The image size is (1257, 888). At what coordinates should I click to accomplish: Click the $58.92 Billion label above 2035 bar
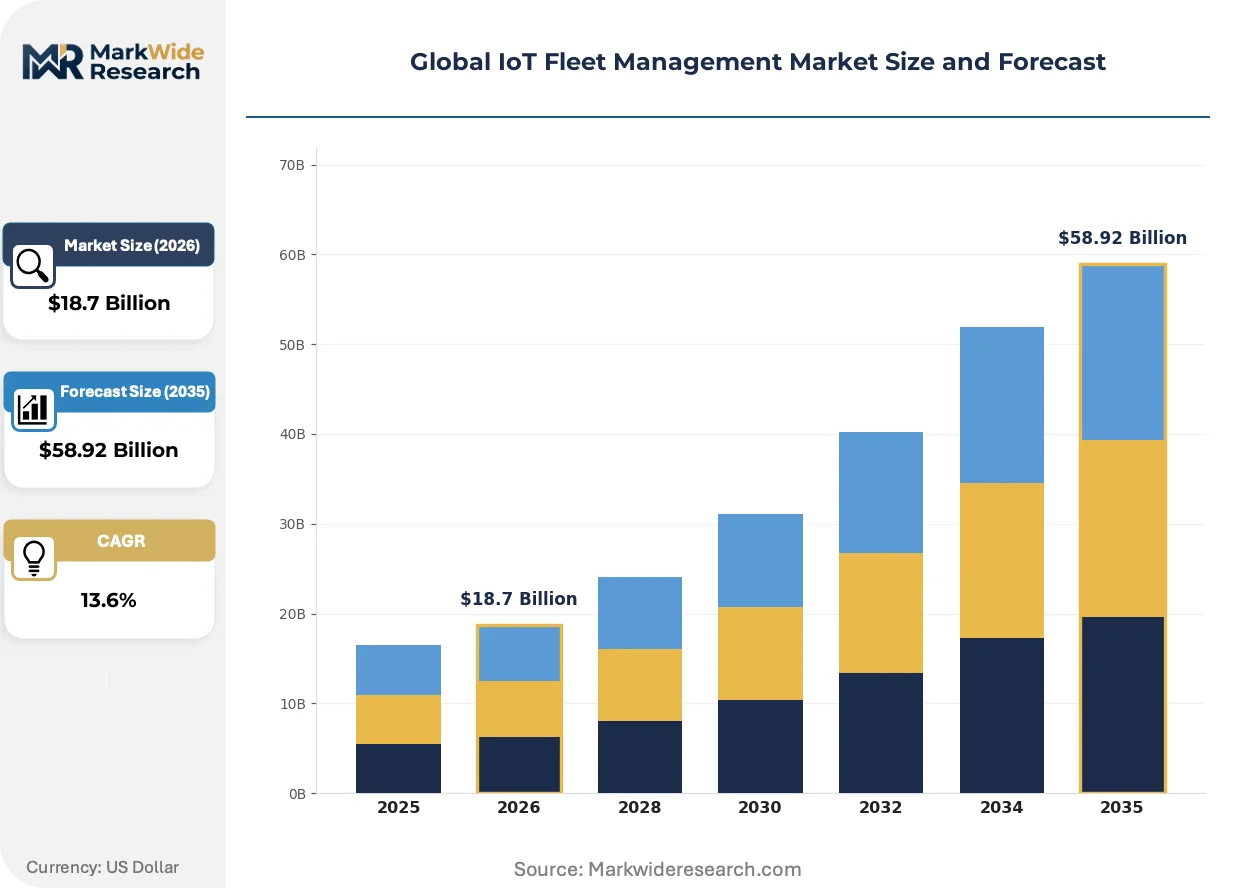1122,238
